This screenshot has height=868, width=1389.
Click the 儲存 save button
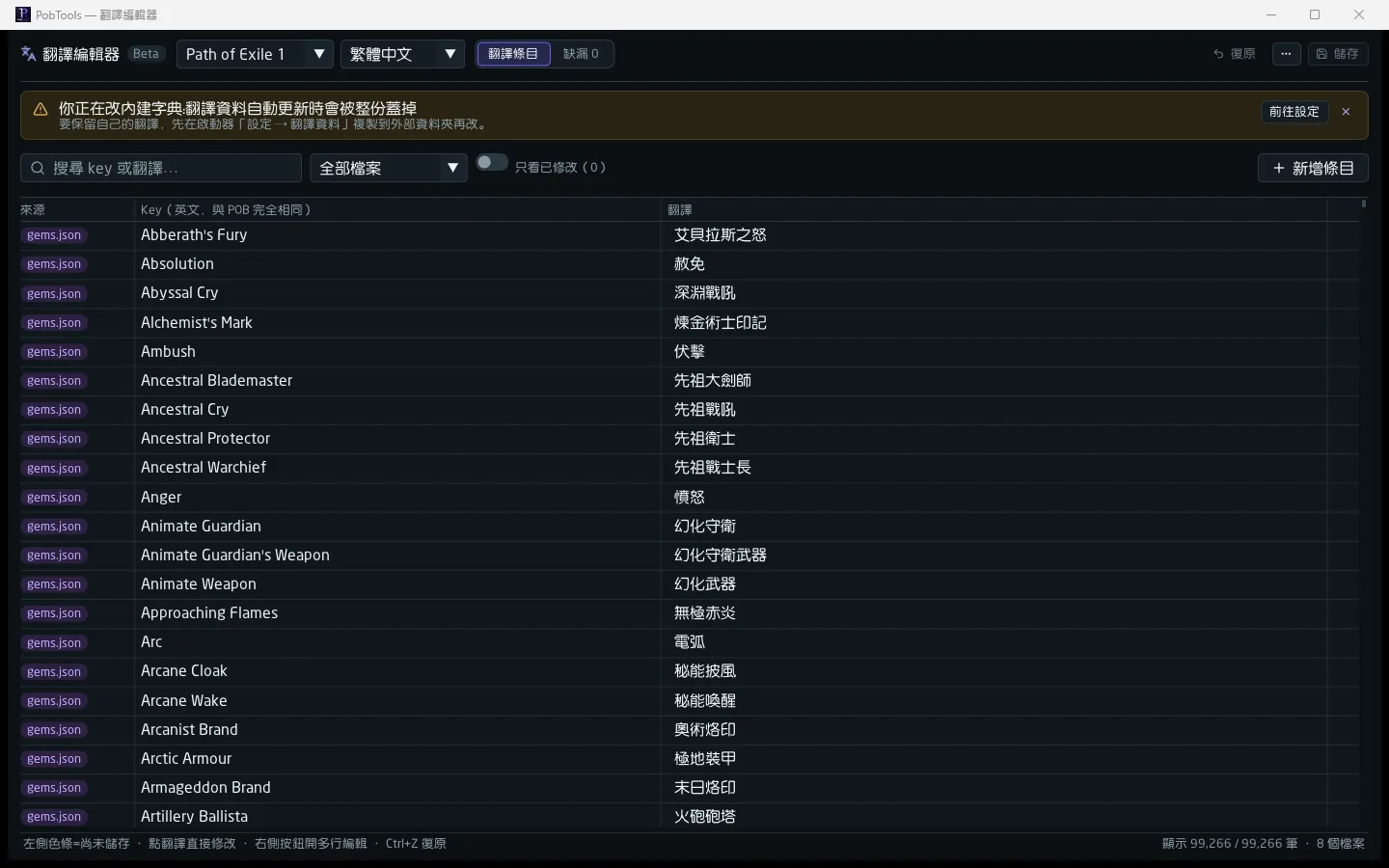1338,54
